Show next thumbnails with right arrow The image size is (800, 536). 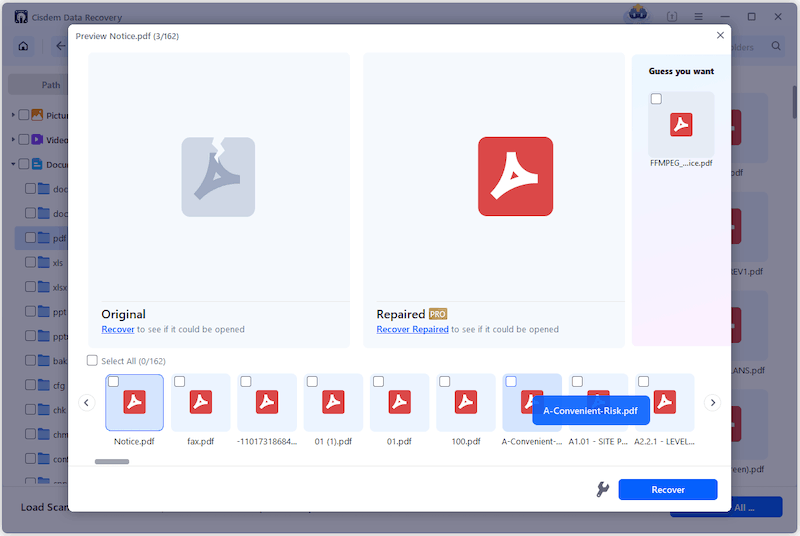coord(713,403)
